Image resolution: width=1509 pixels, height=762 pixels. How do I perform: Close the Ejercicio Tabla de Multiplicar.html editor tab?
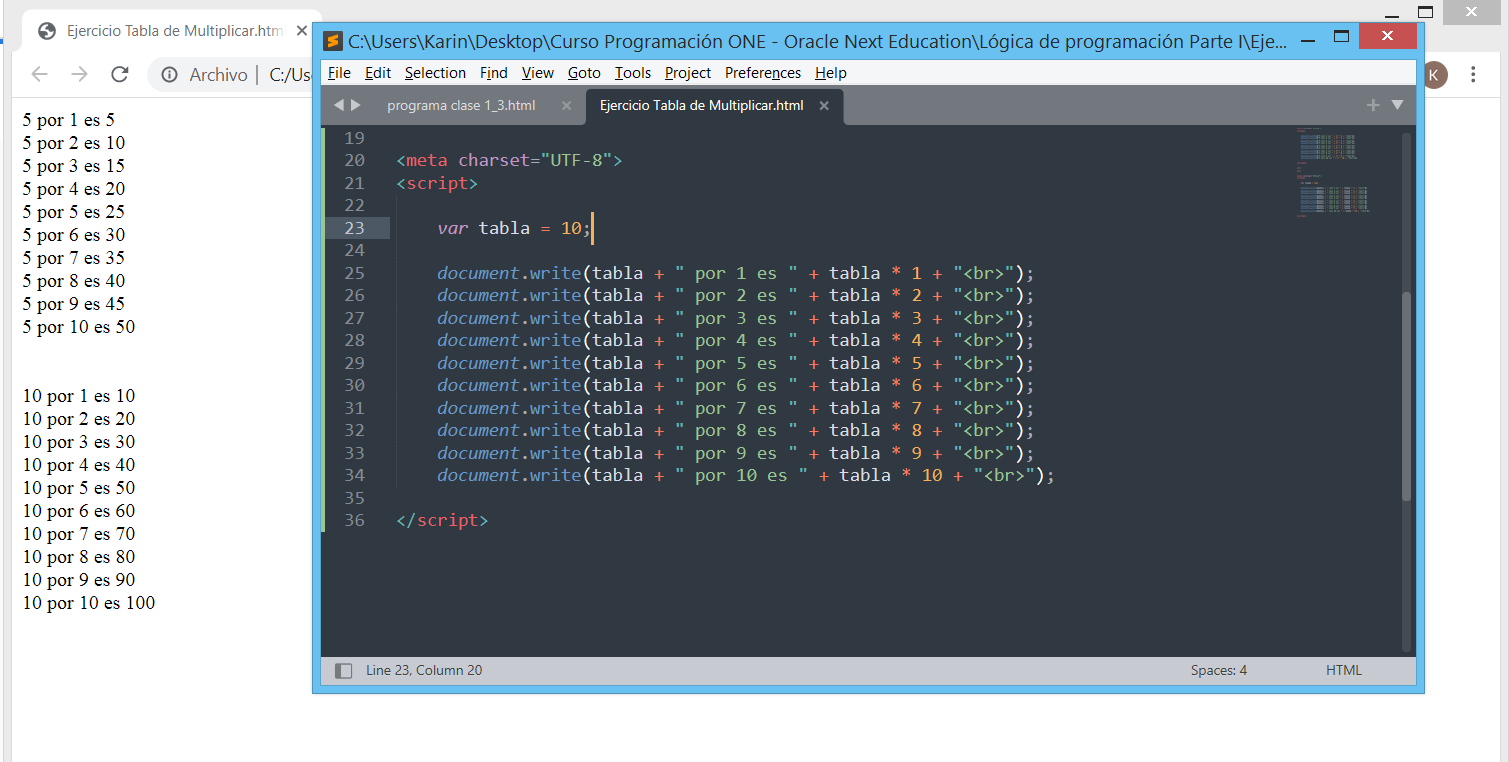click(x=823, y=105)
